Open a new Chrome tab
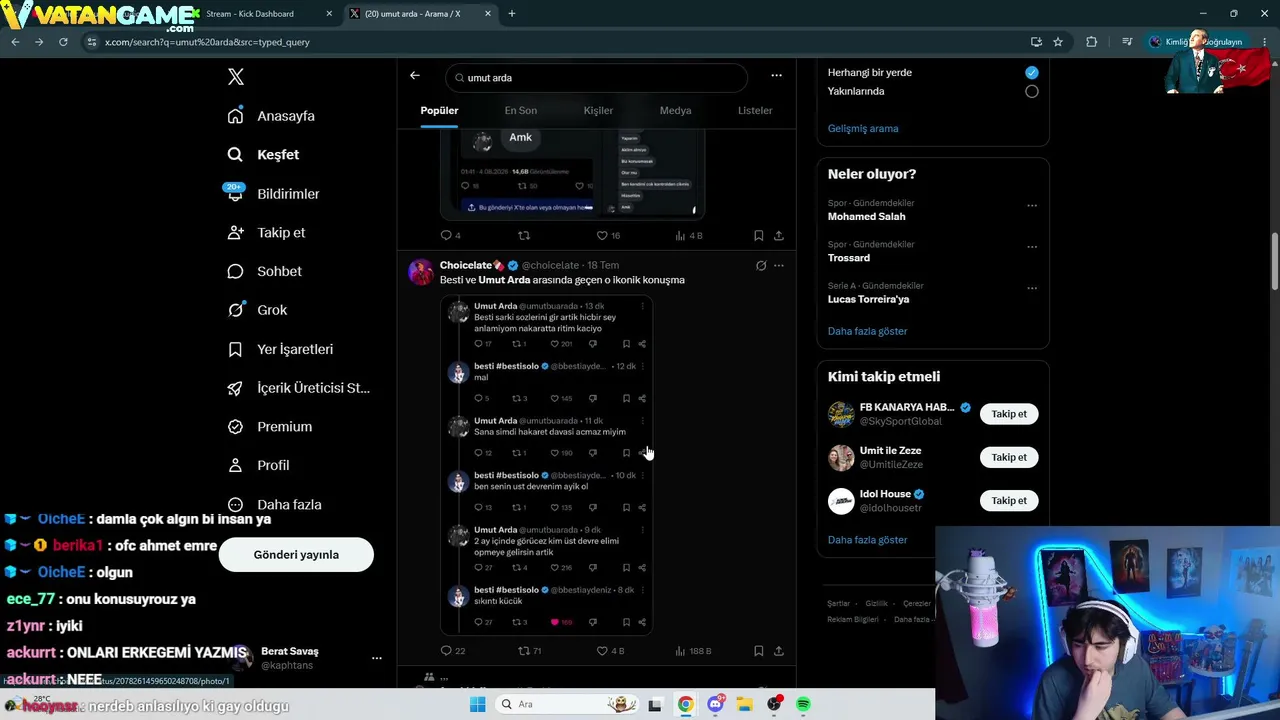1280x720 pixels. [512, 14]
